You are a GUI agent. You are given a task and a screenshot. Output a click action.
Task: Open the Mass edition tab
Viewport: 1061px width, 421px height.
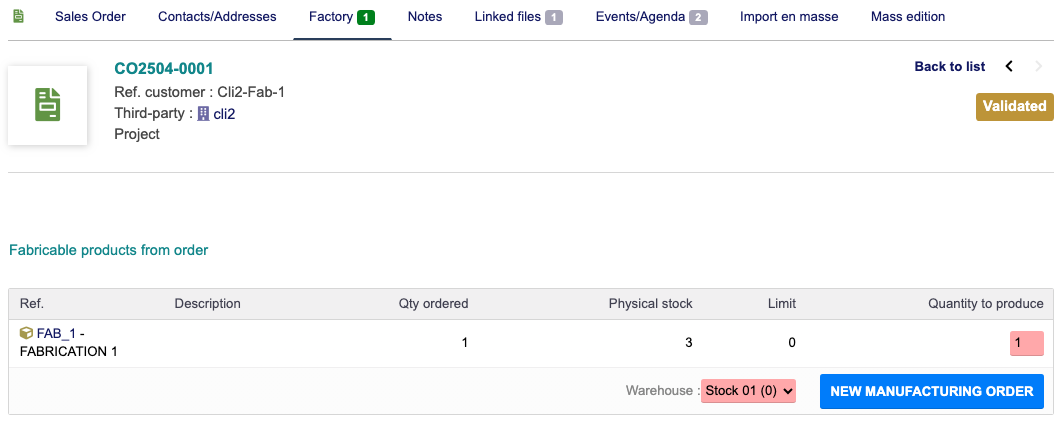tap(907, 16)
